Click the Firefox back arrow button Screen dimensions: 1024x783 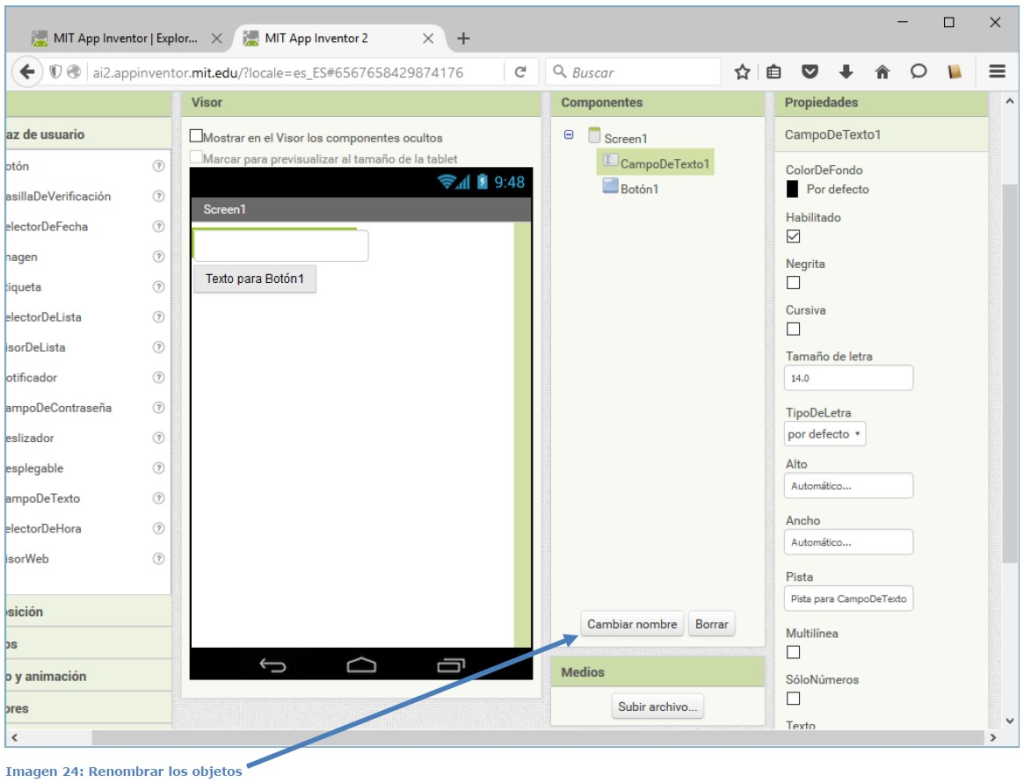click(27, 72)
